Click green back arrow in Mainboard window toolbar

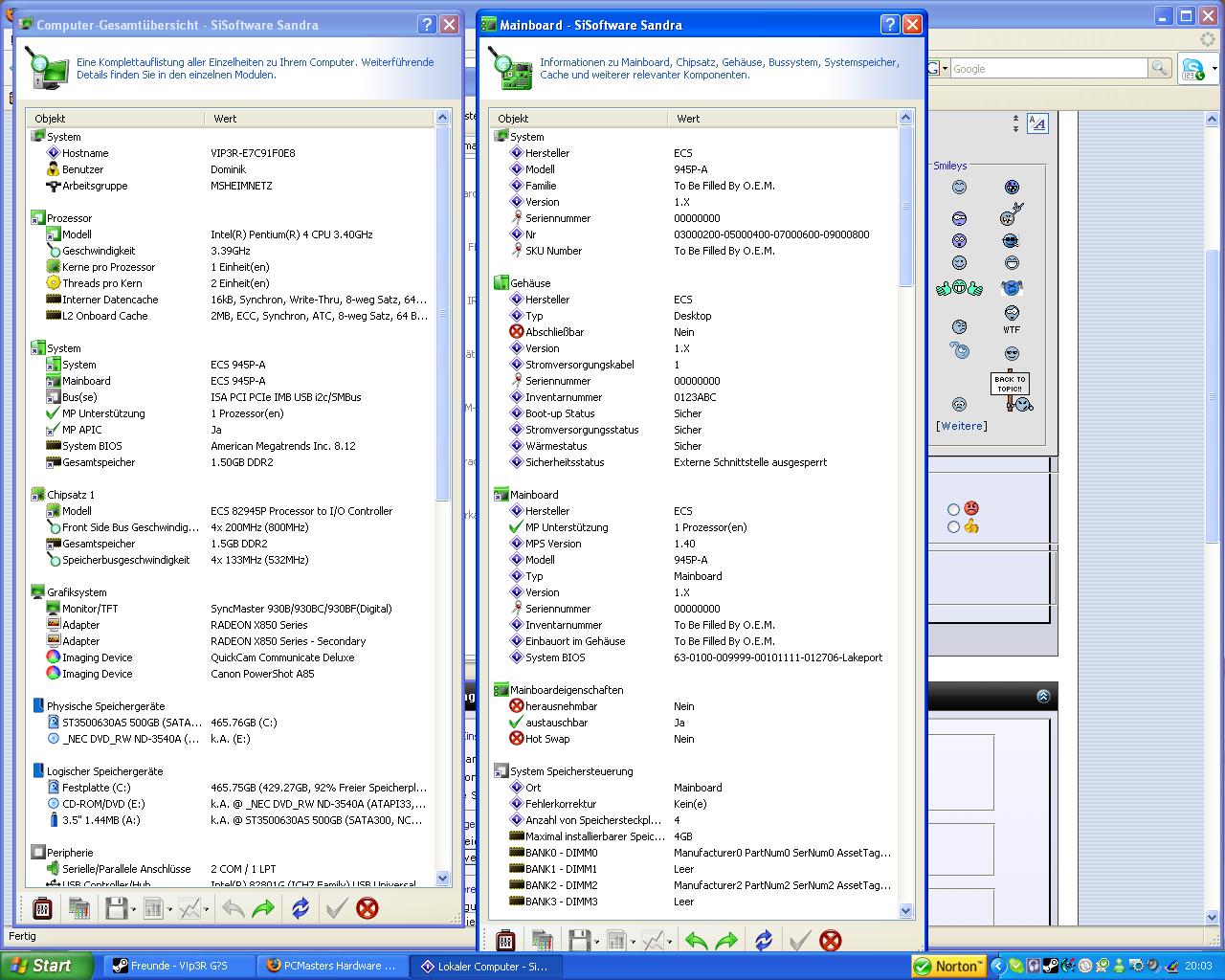click(696, 941)
